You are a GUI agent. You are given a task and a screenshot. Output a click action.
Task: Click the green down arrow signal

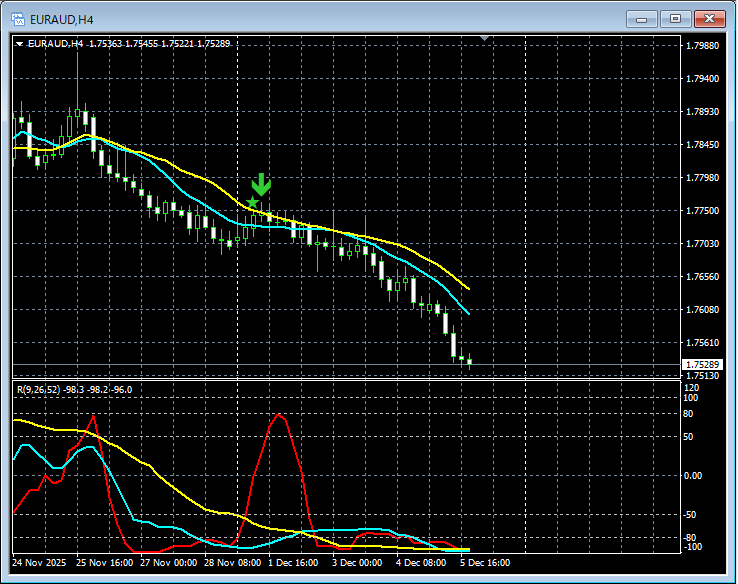[x=261, y=184]
